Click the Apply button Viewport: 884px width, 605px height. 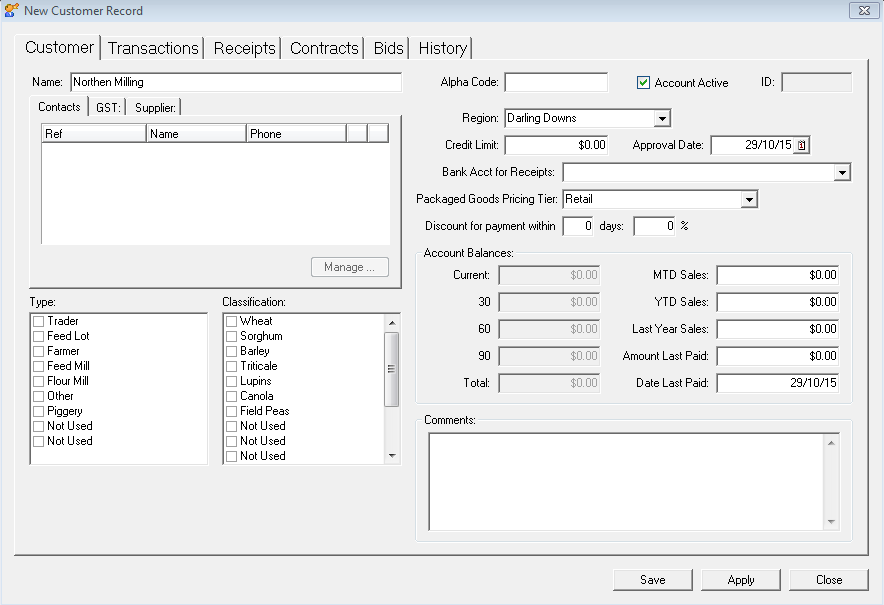coord(740,580)
